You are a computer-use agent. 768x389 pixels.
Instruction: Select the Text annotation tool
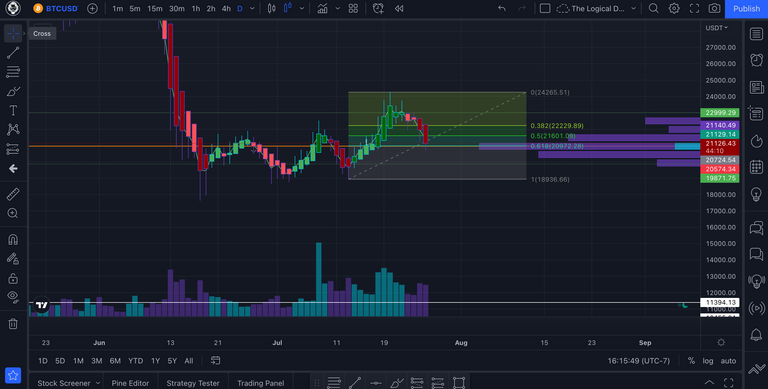pyautogui.click(x=13, y=111)
